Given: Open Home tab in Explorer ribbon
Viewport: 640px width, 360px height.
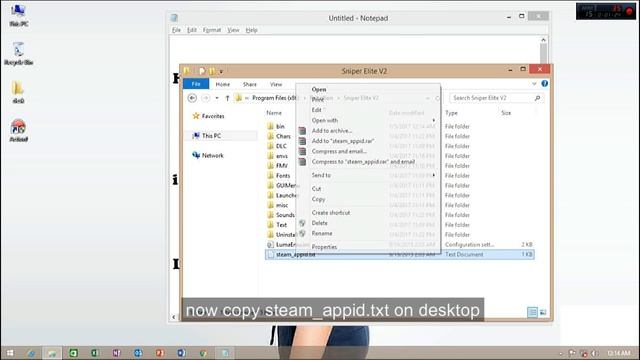Looking at the screenshot, I should tap(222, 84).
